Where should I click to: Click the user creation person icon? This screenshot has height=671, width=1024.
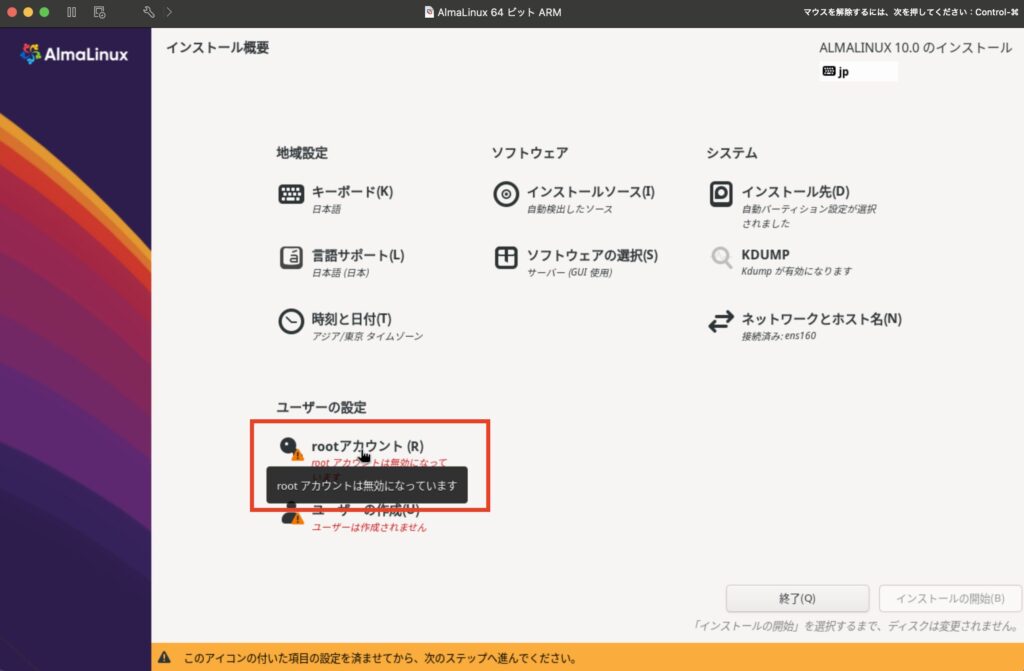291,514
